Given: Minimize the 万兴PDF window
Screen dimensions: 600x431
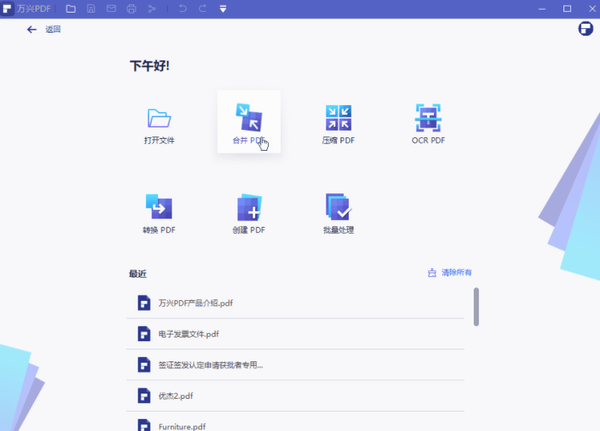Looking at the screenshot, I should tap(542, 9).
